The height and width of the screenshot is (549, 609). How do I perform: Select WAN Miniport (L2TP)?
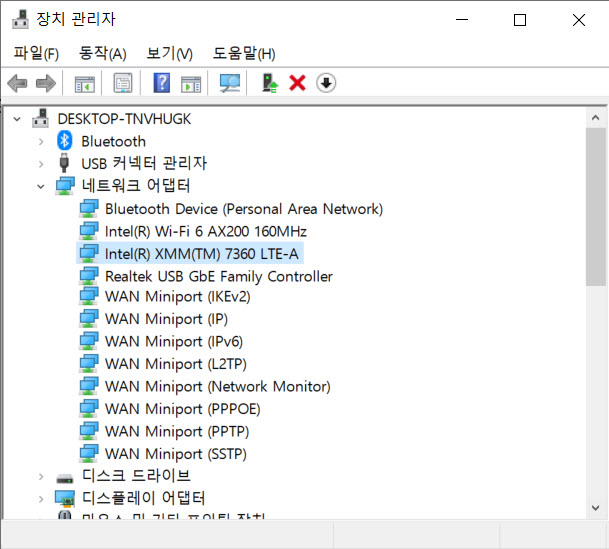pyautogui.click(x=176, y=364)
